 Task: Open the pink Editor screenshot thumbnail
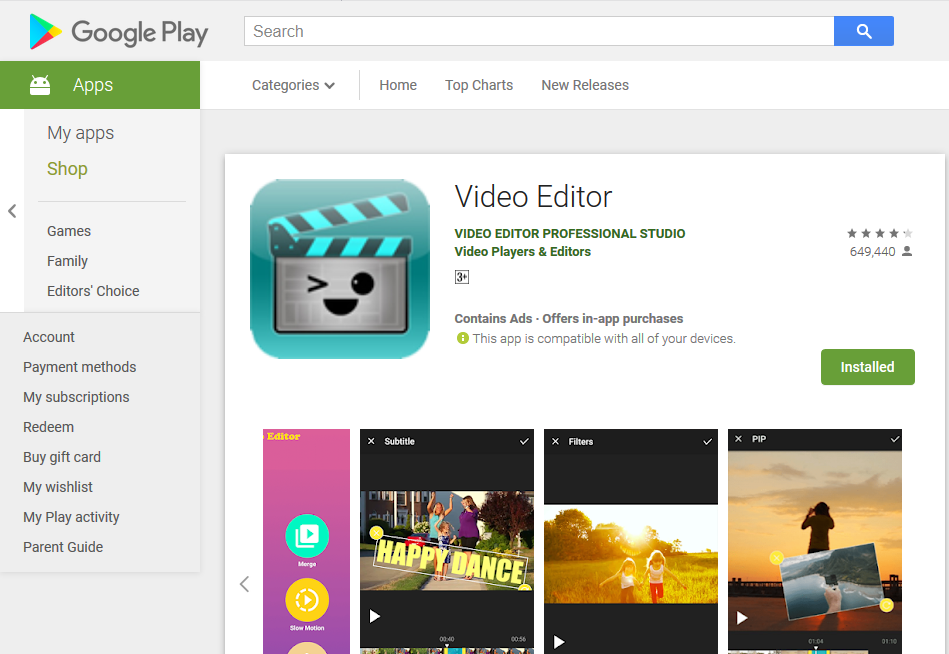[306, 541]
